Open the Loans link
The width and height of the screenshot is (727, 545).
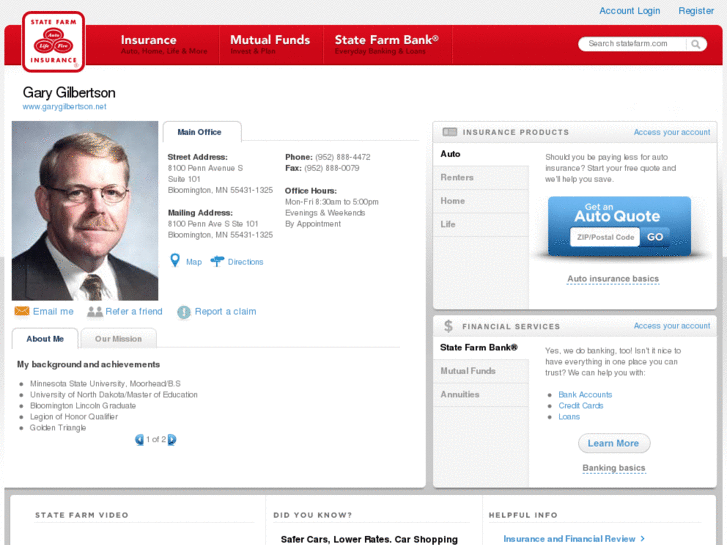coord(569,417)
